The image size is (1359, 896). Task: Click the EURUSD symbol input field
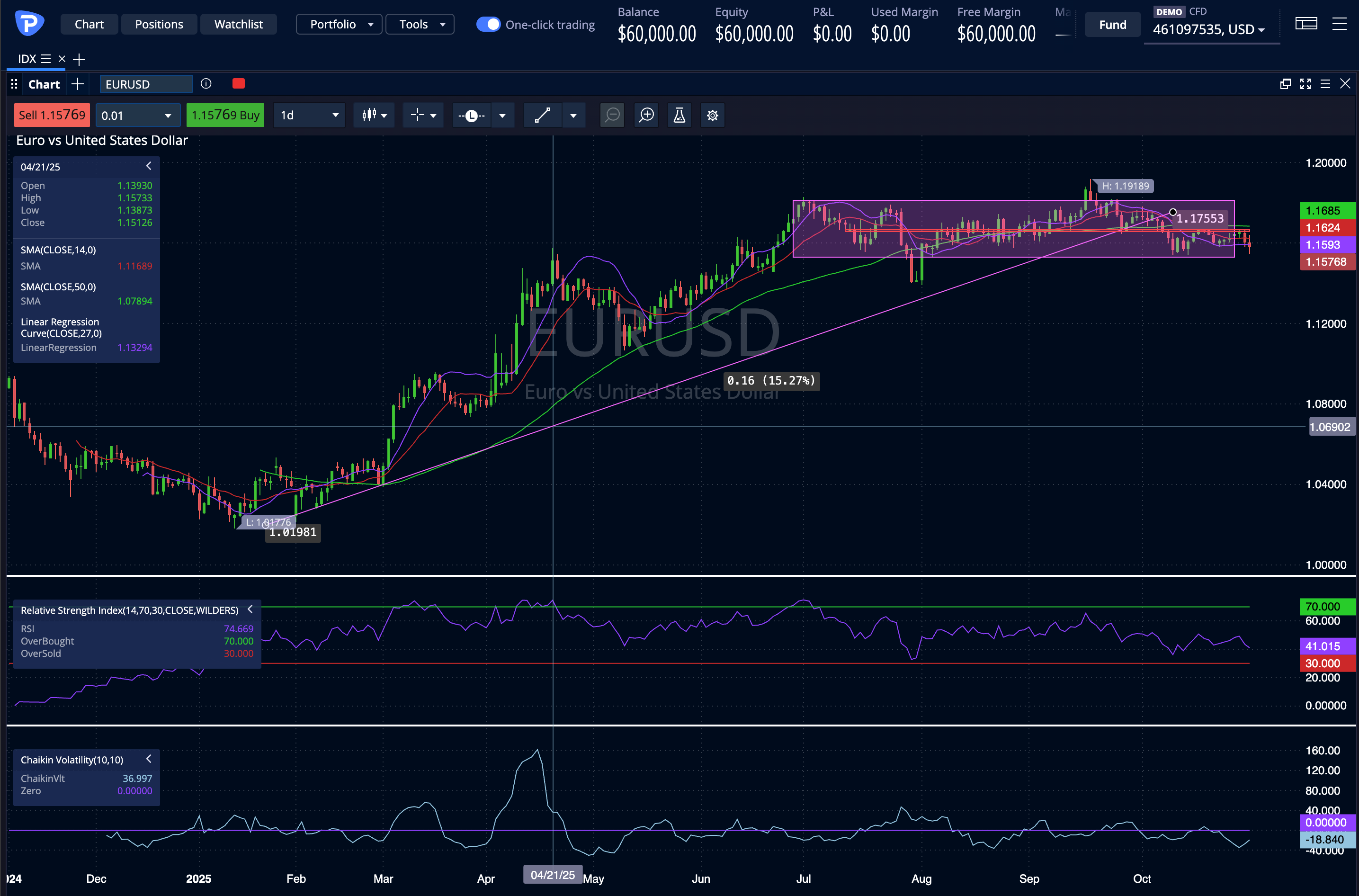coord(146,84)
